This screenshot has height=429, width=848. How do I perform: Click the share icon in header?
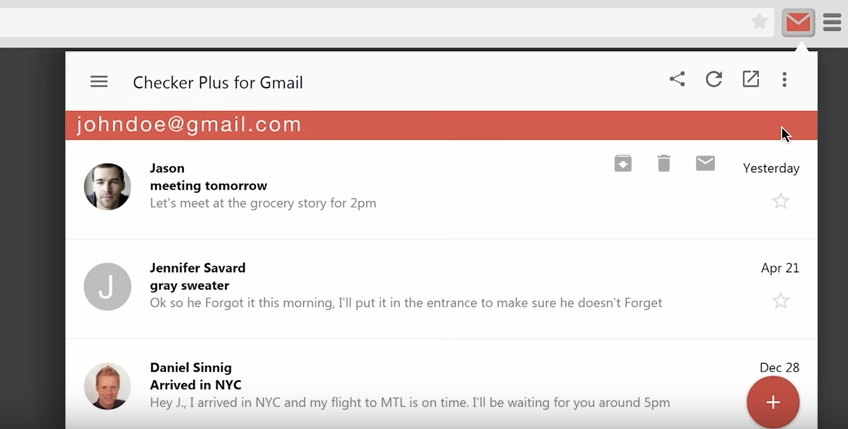[677, 79]
